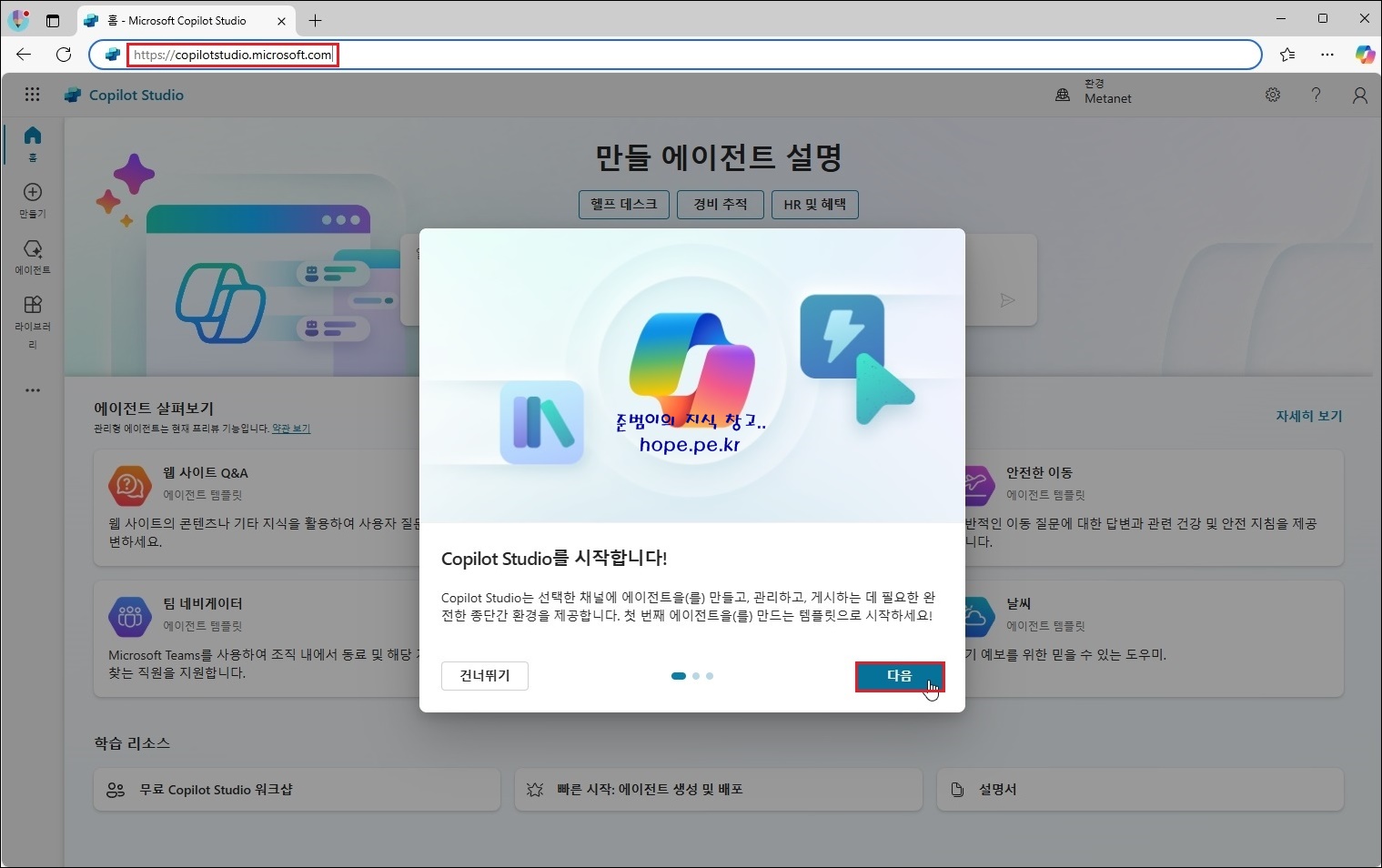Select the second pagination dot in dialog
Screen dimensions: 1382x868
click(x=696, y=676)
